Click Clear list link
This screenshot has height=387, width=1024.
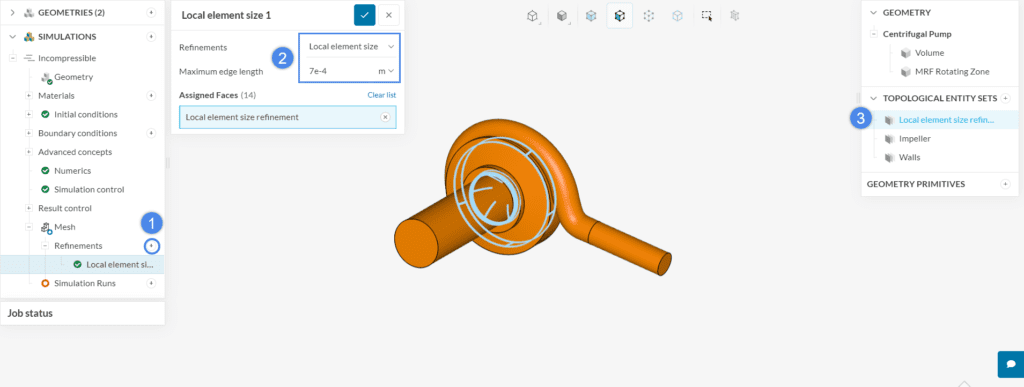[x=381, y=95]
